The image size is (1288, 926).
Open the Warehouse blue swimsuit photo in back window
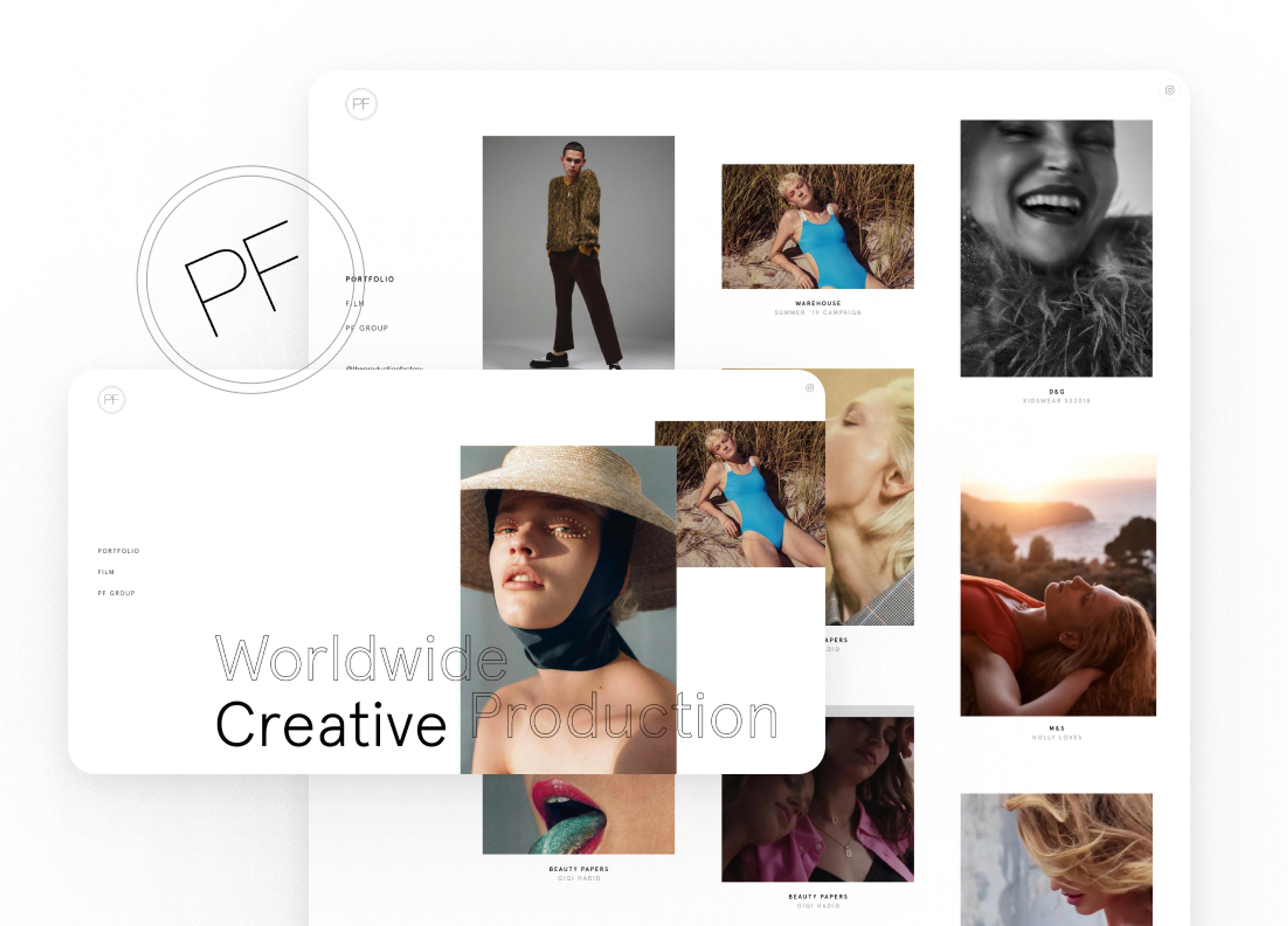pos(818,226)
